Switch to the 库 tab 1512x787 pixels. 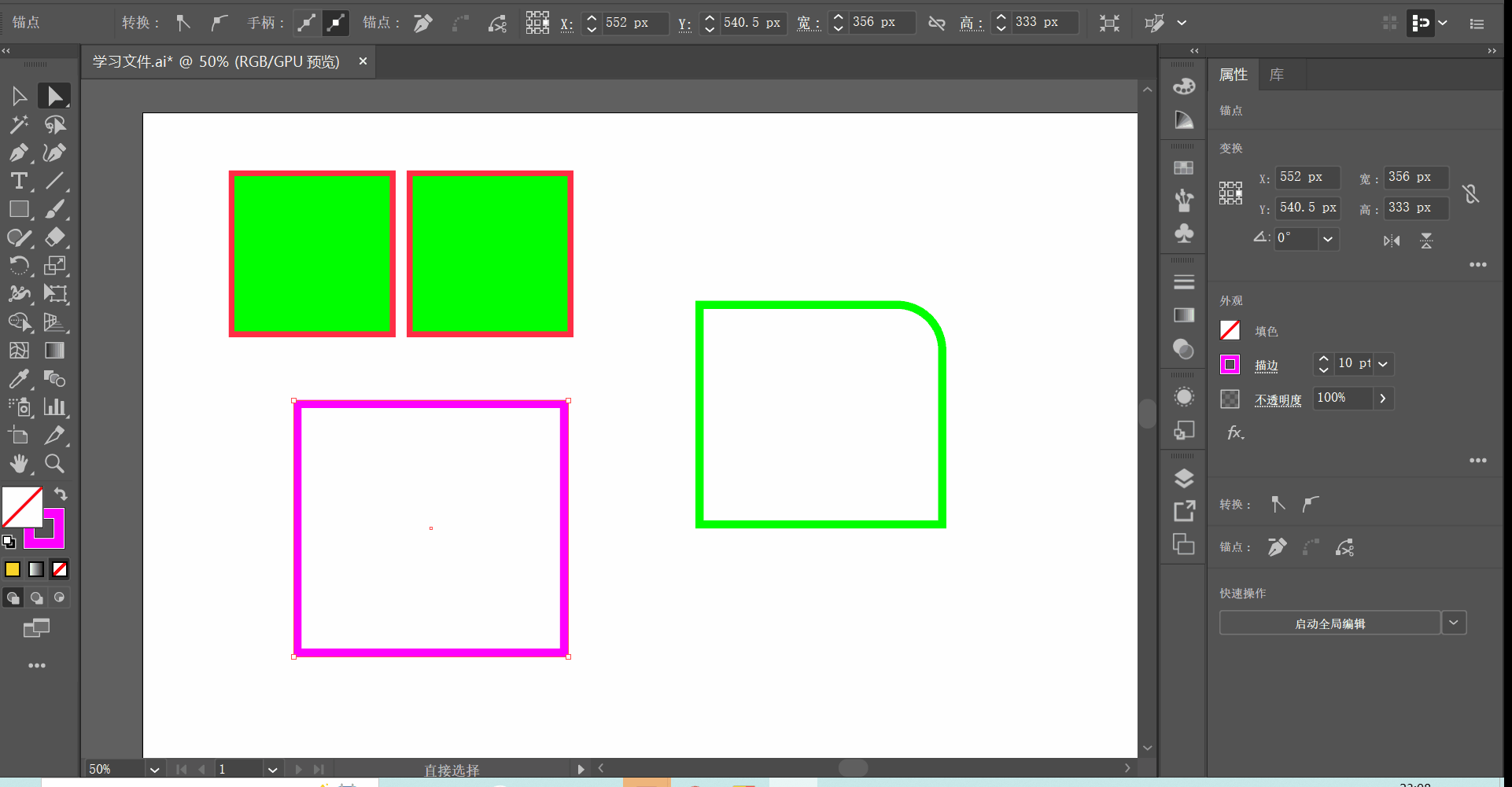[x=1277, y=75]
